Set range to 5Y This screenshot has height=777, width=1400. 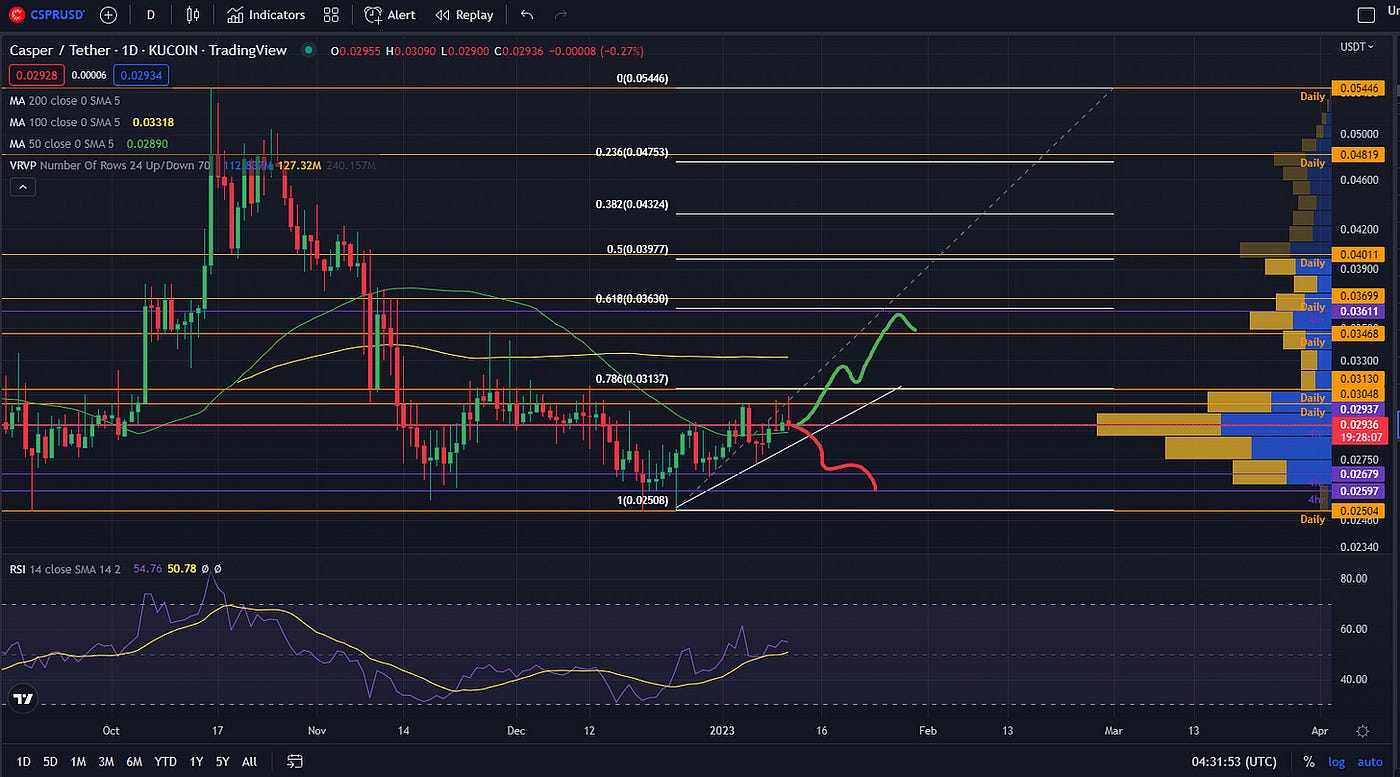[222, 761]
